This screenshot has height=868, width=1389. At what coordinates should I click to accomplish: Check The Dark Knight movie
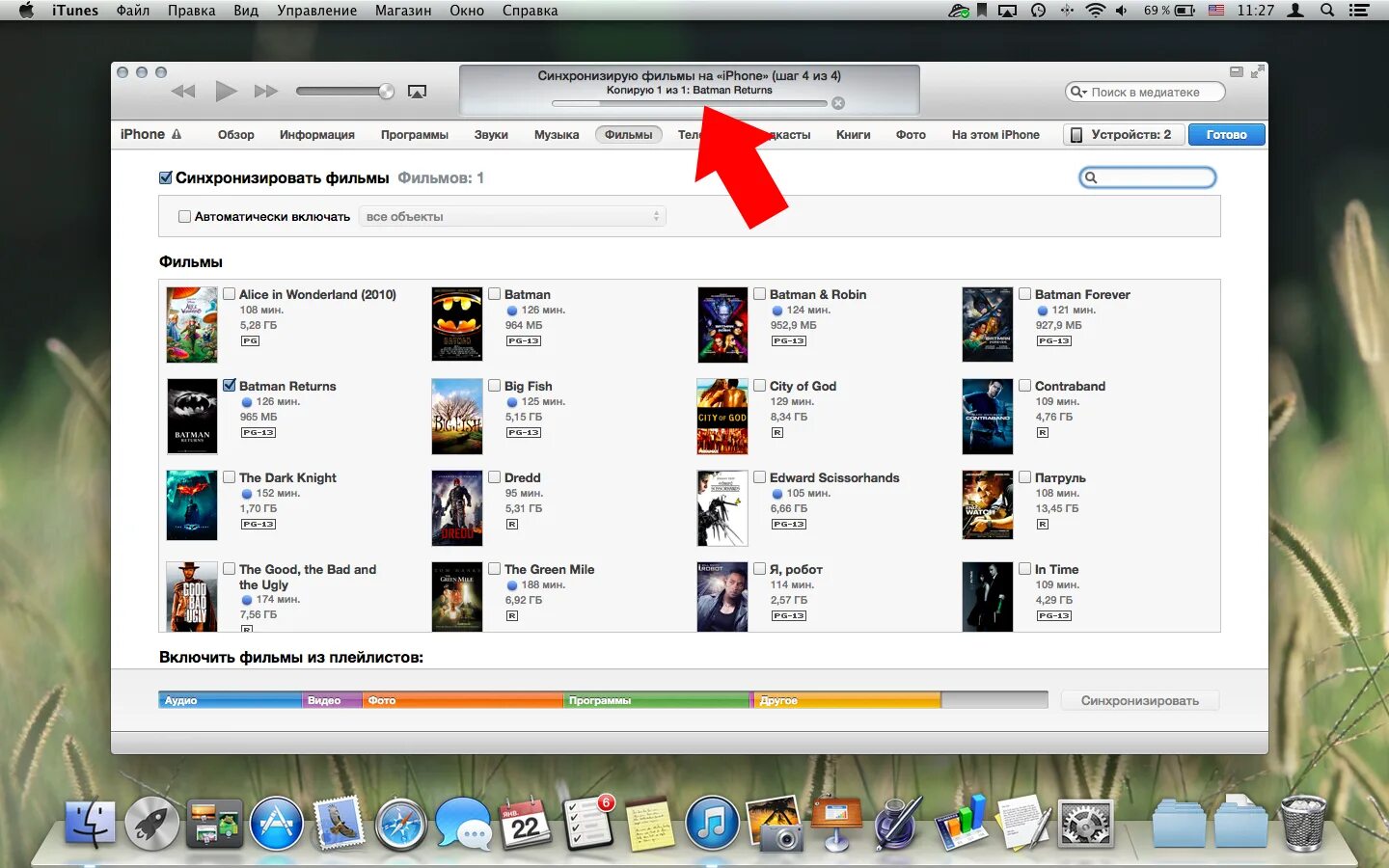pyautogui.click(x=230, y=477)
